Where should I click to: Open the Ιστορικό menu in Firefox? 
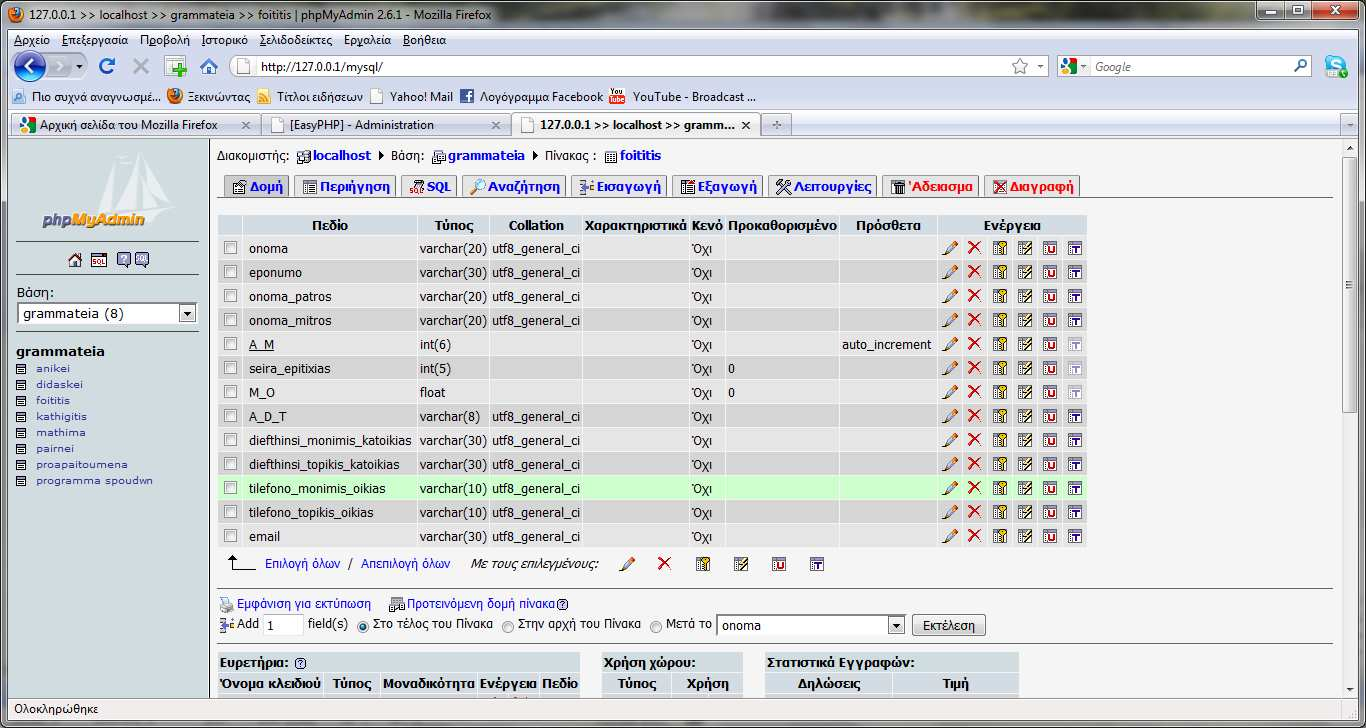pos(224,40)
